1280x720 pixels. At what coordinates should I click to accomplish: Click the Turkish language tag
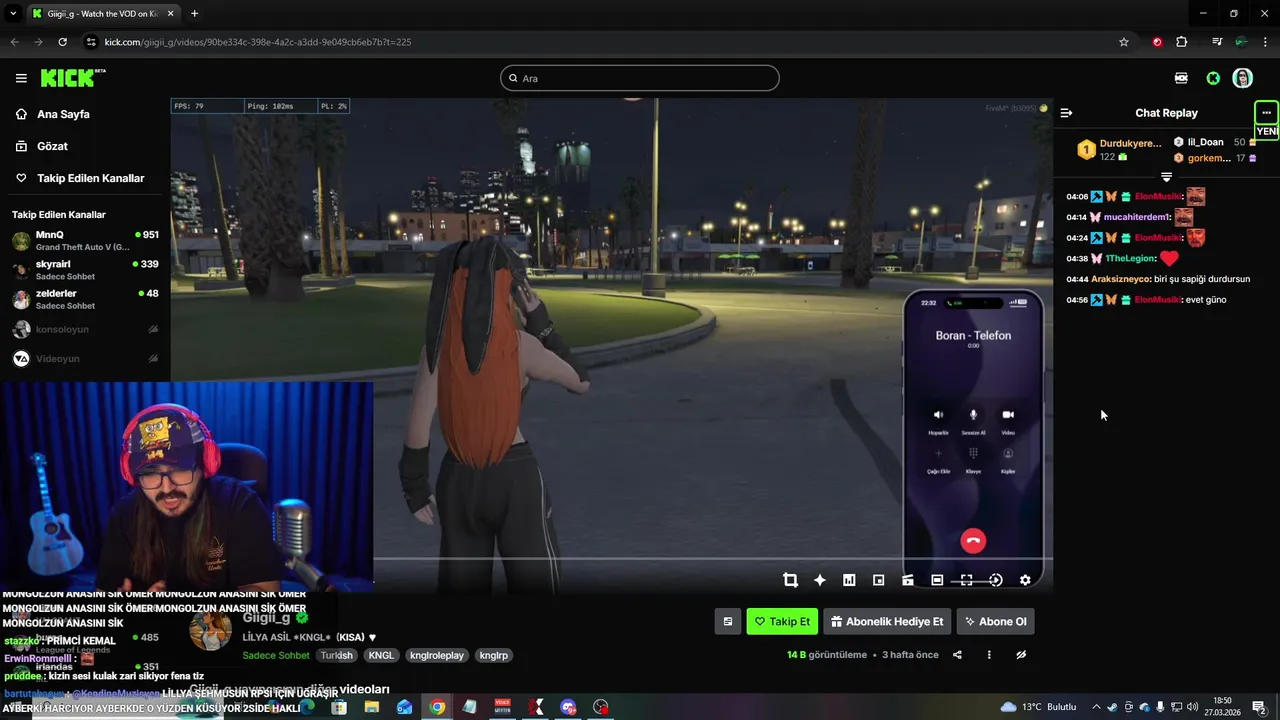337,655
